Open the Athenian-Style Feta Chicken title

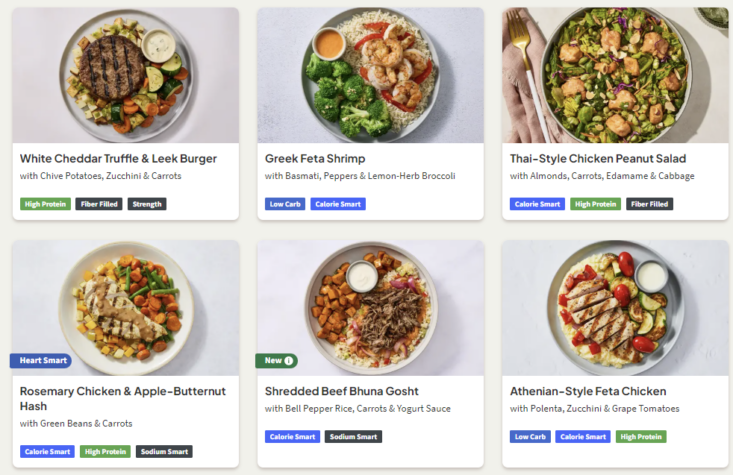point(588,391)
